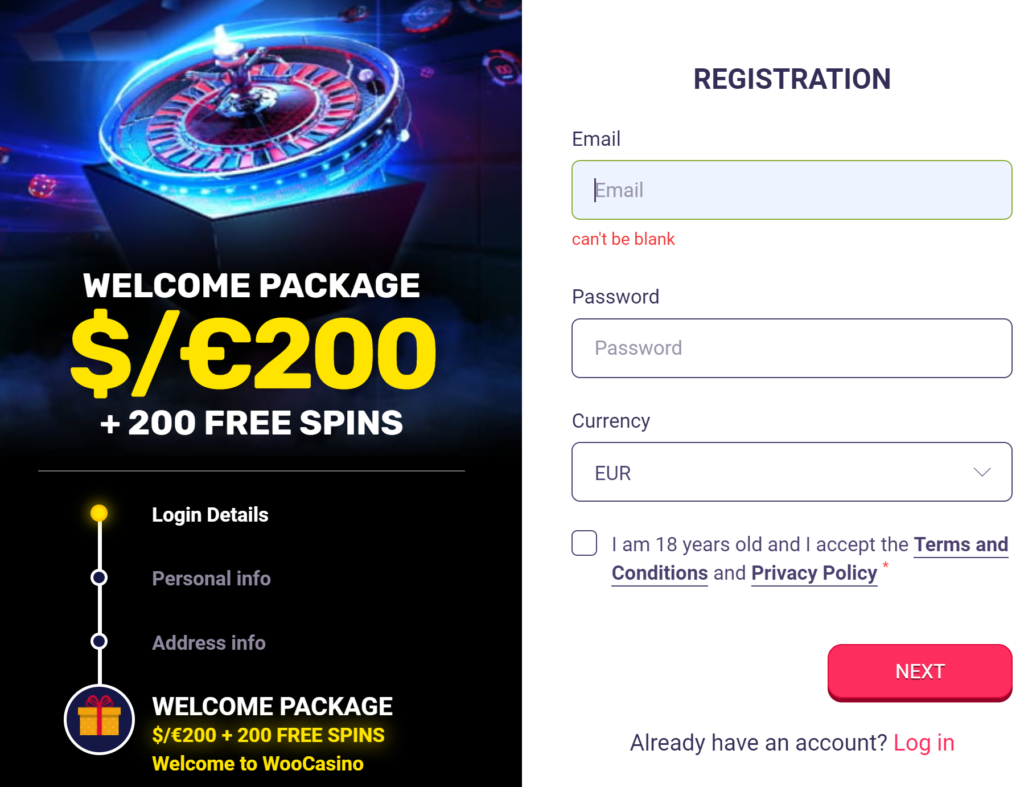Select EUR in the currency combo box

pos(791,471)
